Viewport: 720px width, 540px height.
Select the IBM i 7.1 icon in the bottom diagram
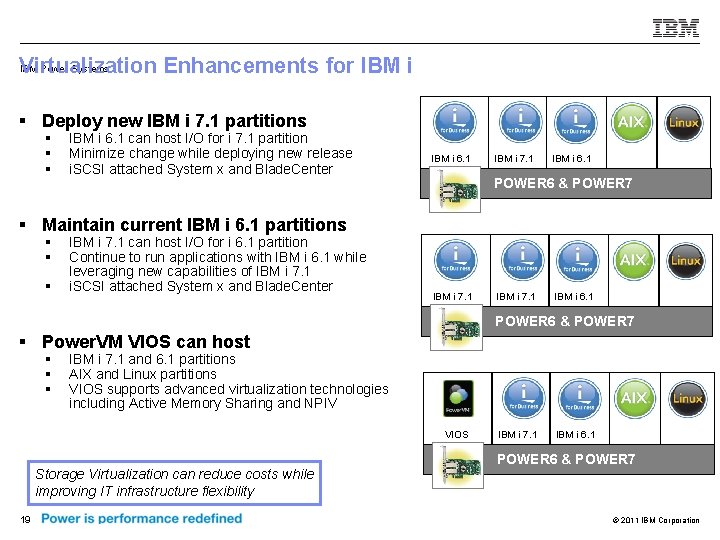pyautogui.click(x=523, y=399)
